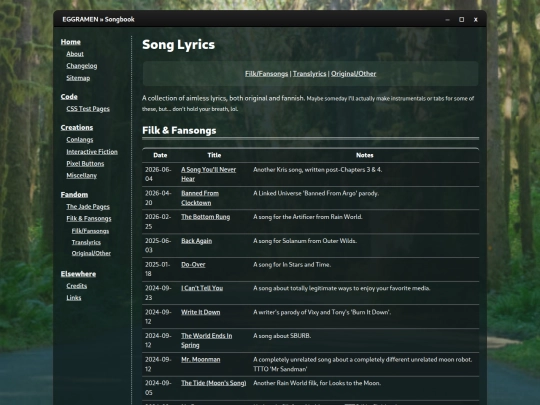540x405 pixels.
Task: Open Filk & Fansongs sidebar link
Action: (x=89, y=219)
